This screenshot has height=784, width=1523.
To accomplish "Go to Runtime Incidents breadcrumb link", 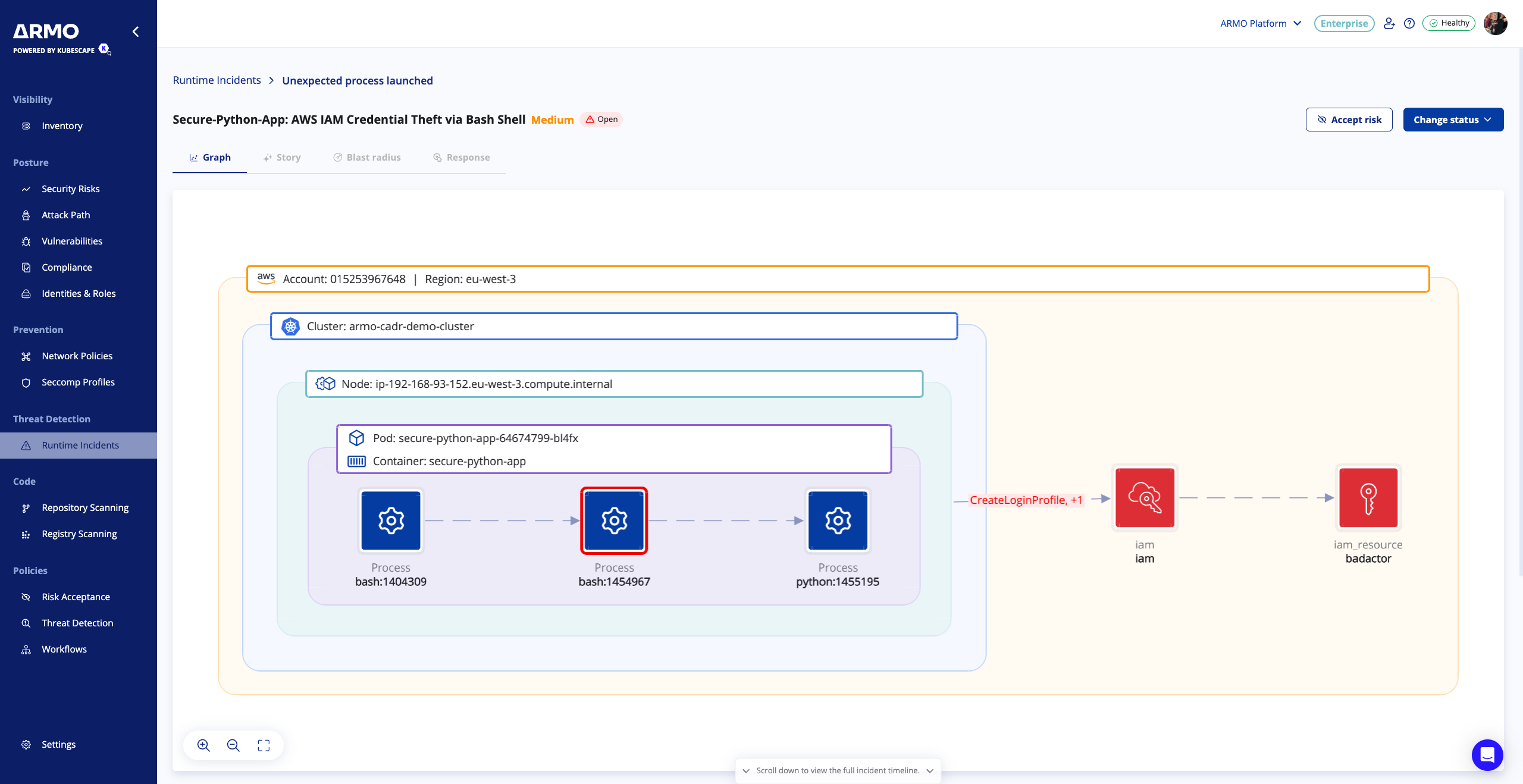I will point(217,80).
